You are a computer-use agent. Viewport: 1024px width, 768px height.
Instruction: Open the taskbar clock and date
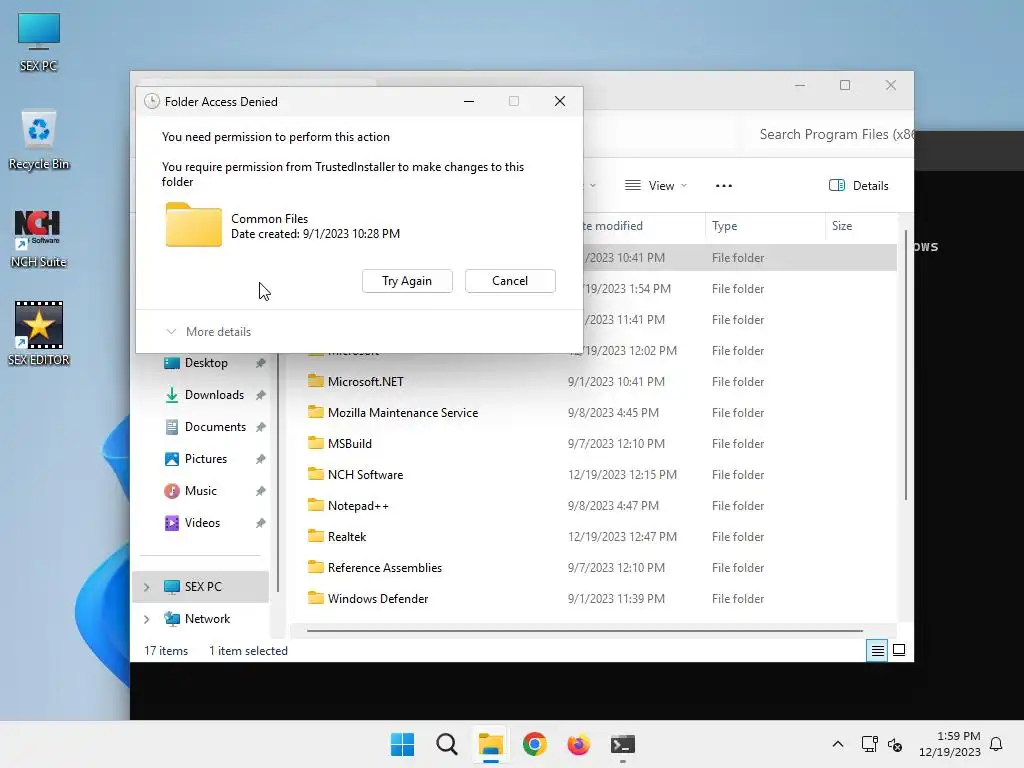(x=950, y=744)
